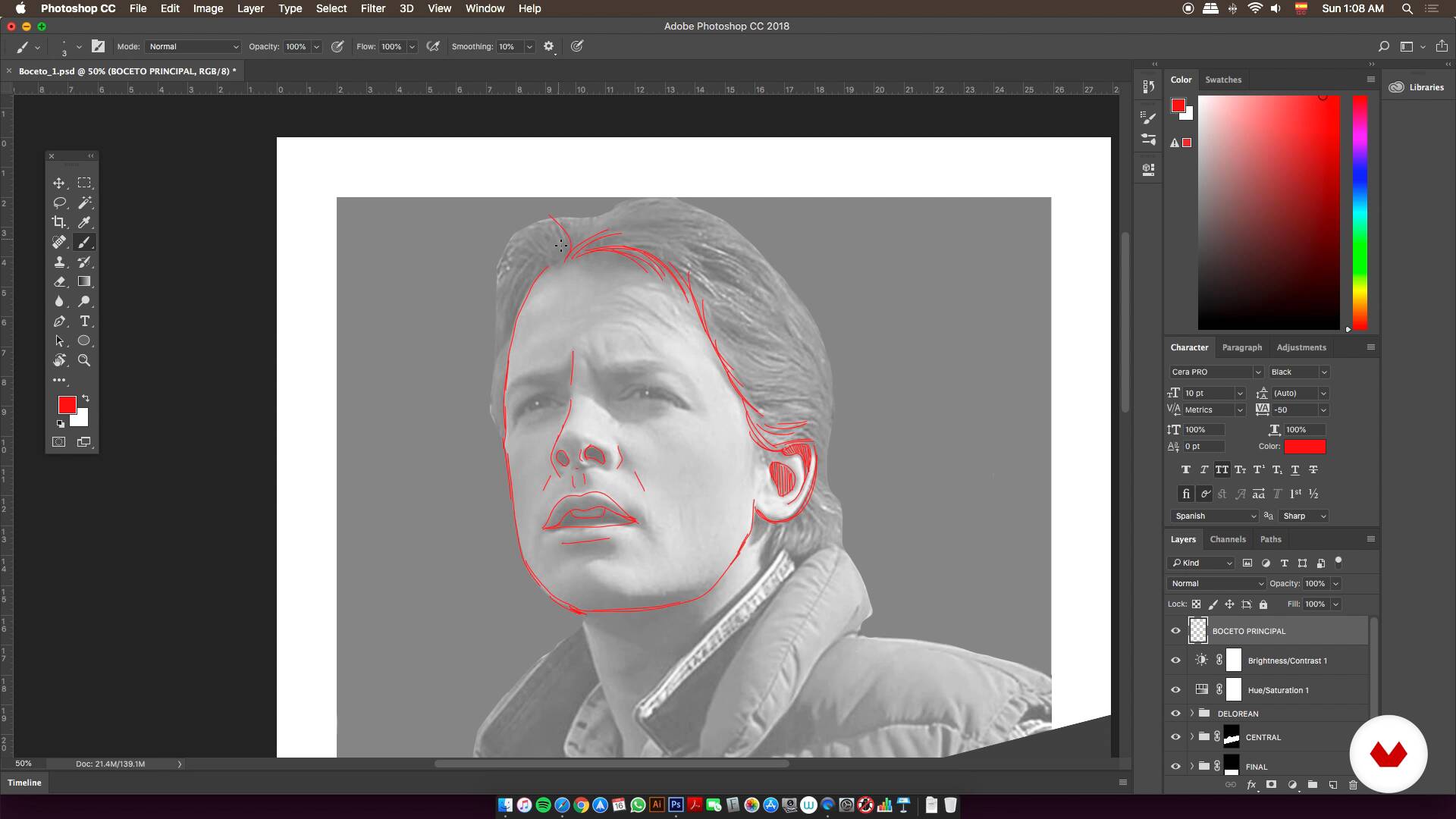Toggle lock transparent pixels
1456x819 pixels.
pos(1196,604)
